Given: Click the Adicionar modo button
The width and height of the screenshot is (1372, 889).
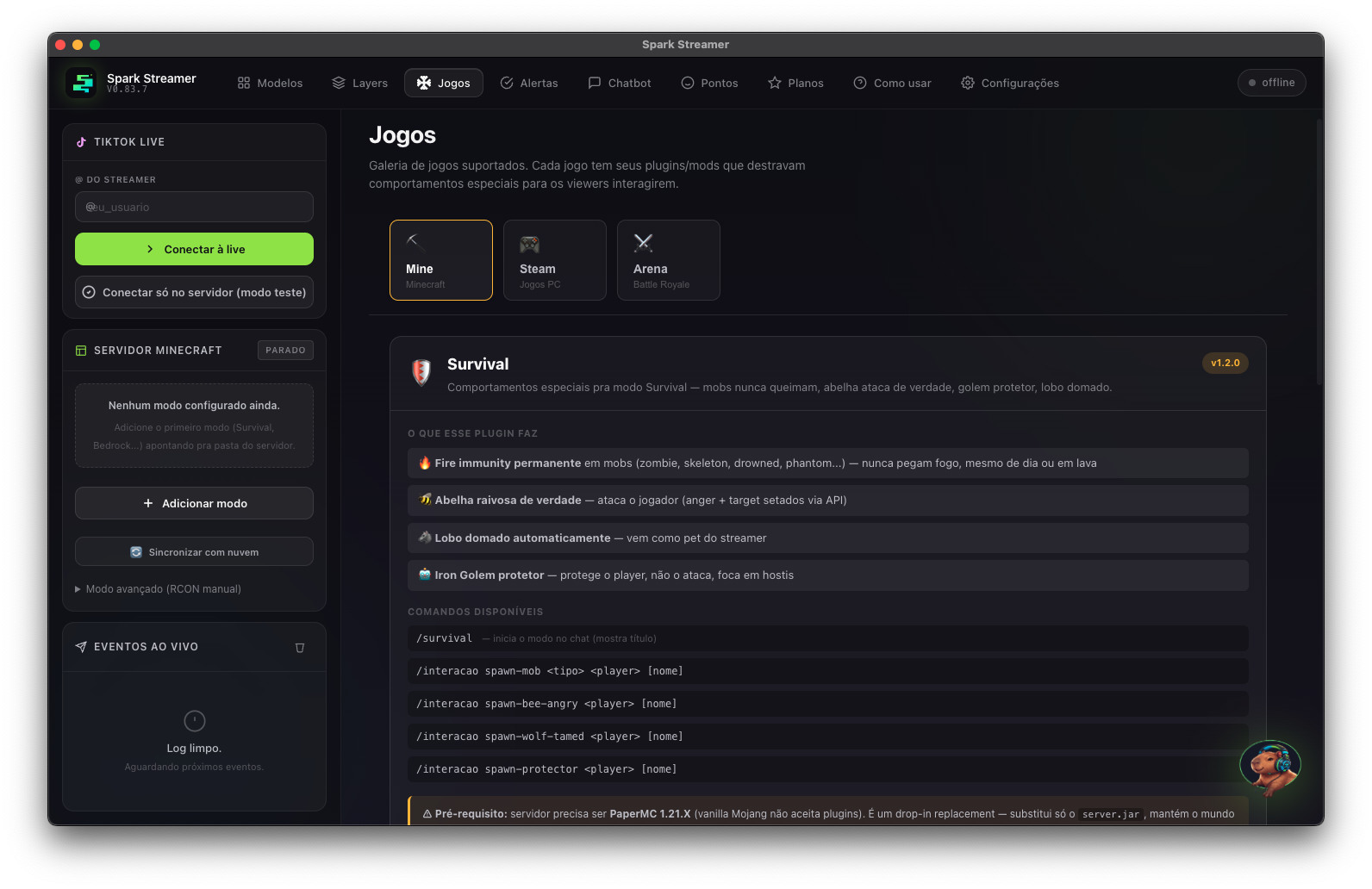Looking at the screenshot, I should click(x=194, y=503).
